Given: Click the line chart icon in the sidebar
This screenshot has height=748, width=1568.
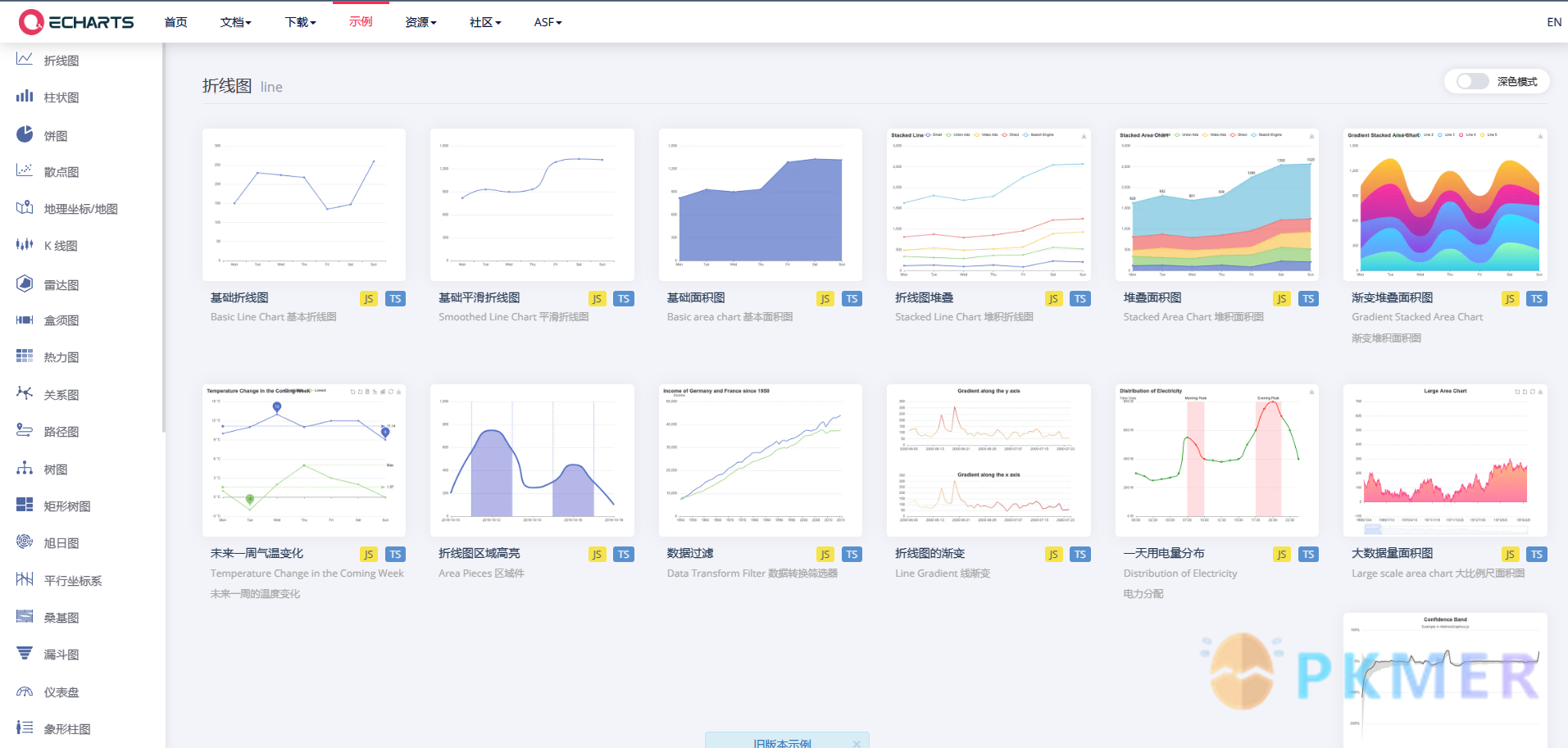Looking at the screenshot, I should click(x=25, y=59).
